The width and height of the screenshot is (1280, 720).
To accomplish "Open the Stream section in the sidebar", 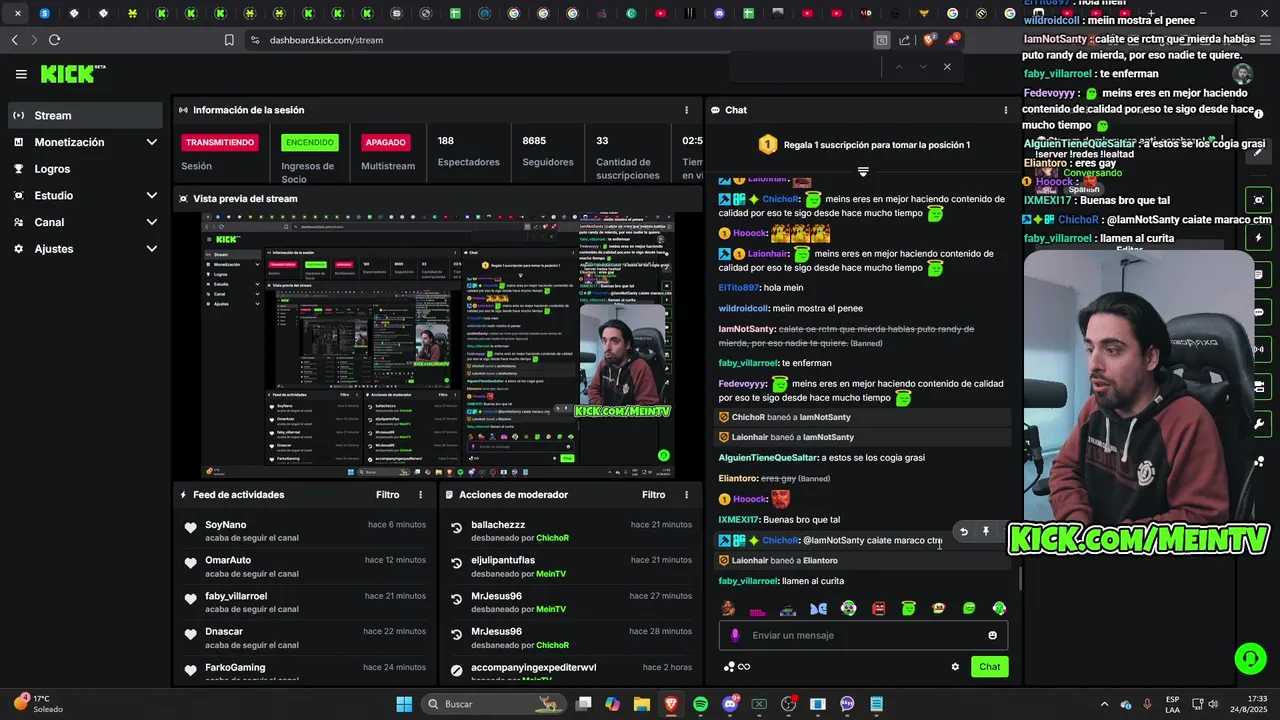I will 85,115.
